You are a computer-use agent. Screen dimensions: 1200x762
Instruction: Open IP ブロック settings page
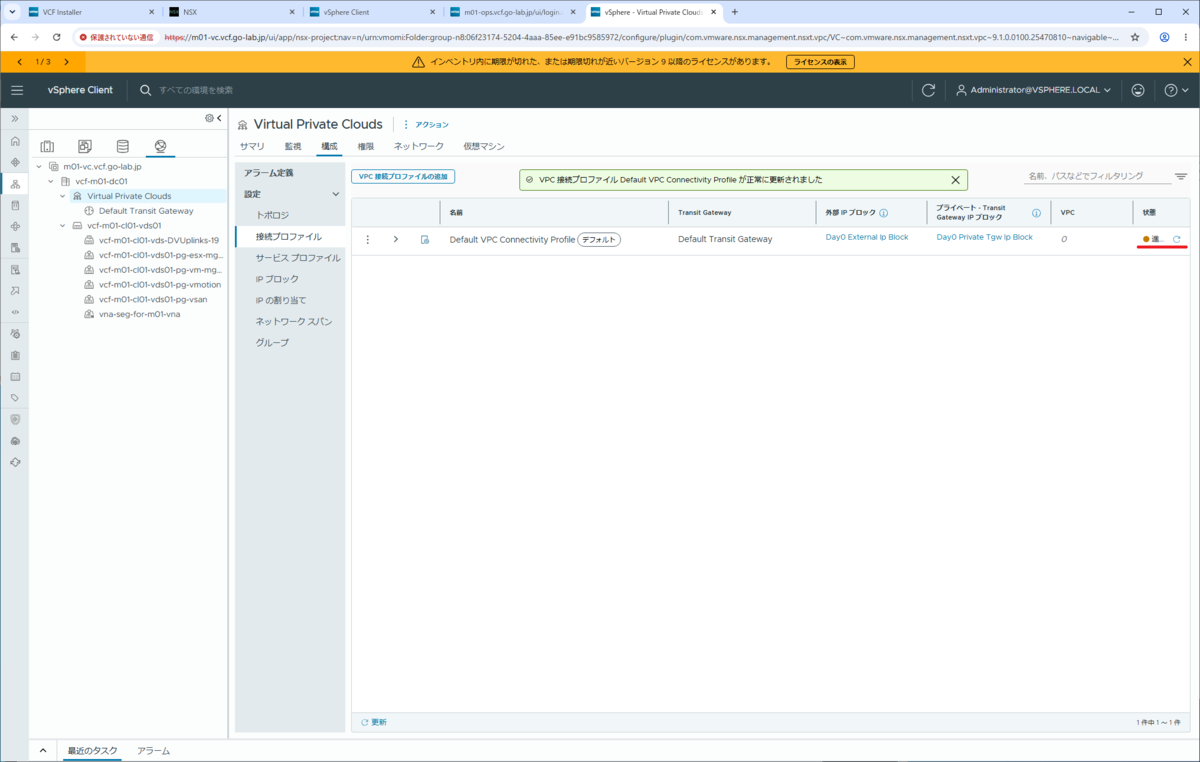tap(277, 279)
